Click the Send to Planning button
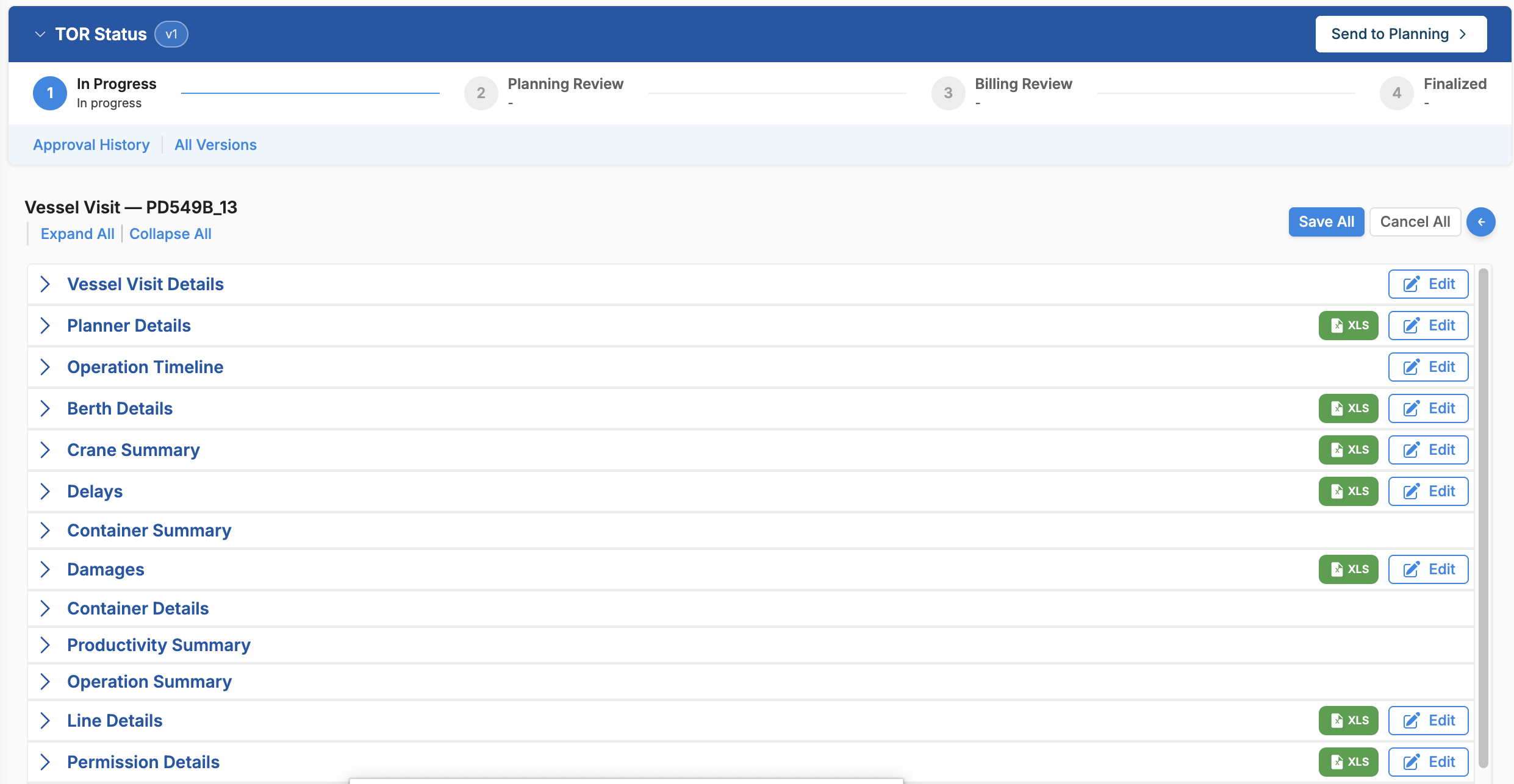The height and width of the screenshot is (784, 1514). click(1401, 34)
